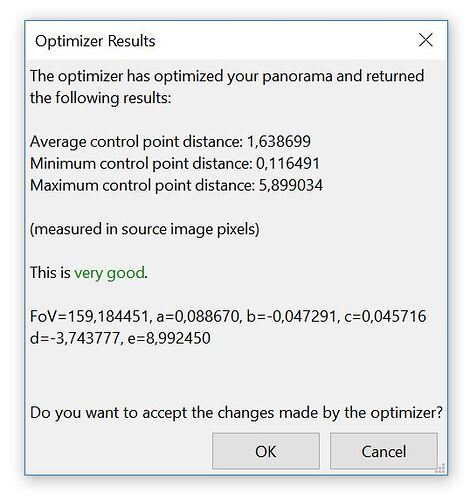Click the "Do you want to accept" question
The width and height of the screenshot is (470, 500).
(236, 413)
